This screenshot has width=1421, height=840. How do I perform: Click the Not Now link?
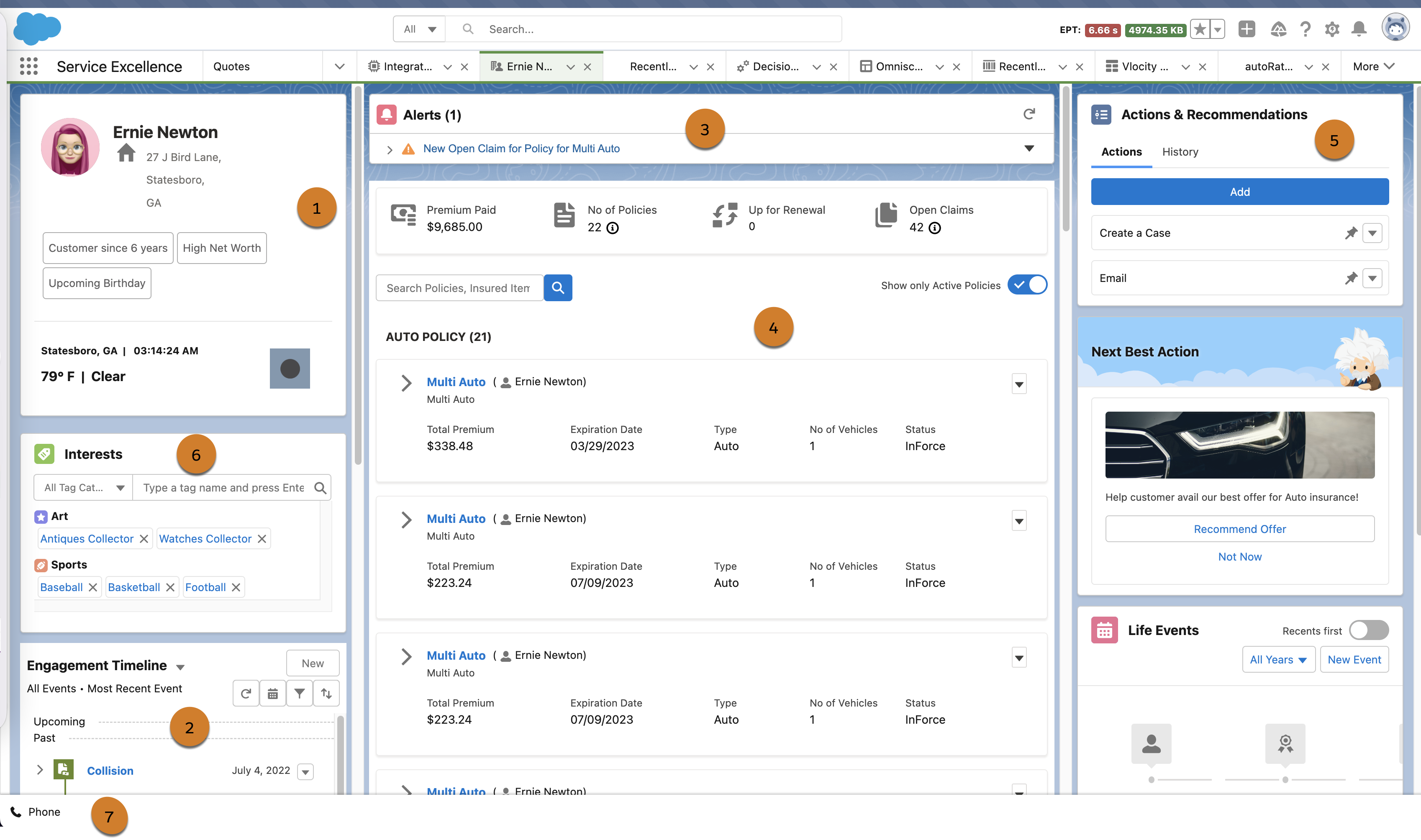click(x=1239, y=556)
